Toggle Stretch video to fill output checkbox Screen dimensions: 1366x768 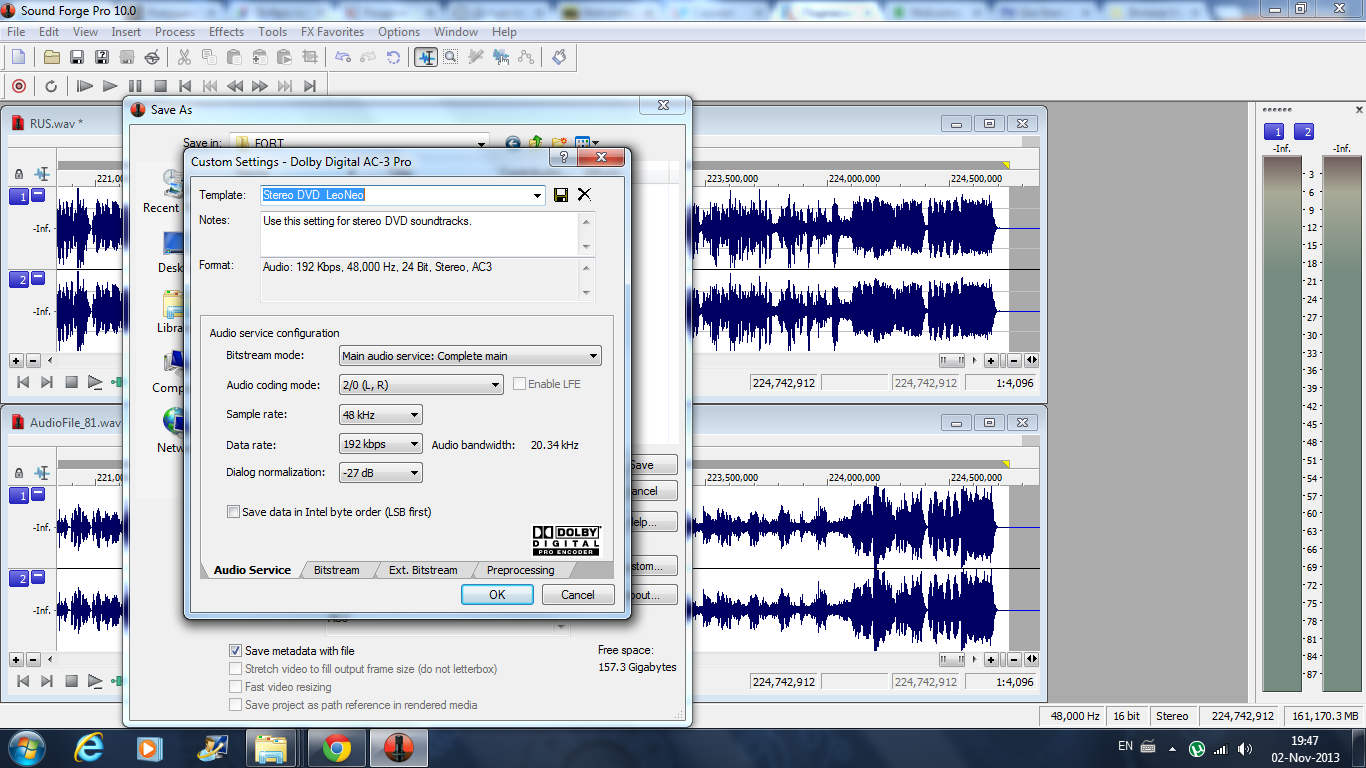click(x=236, y=669)
